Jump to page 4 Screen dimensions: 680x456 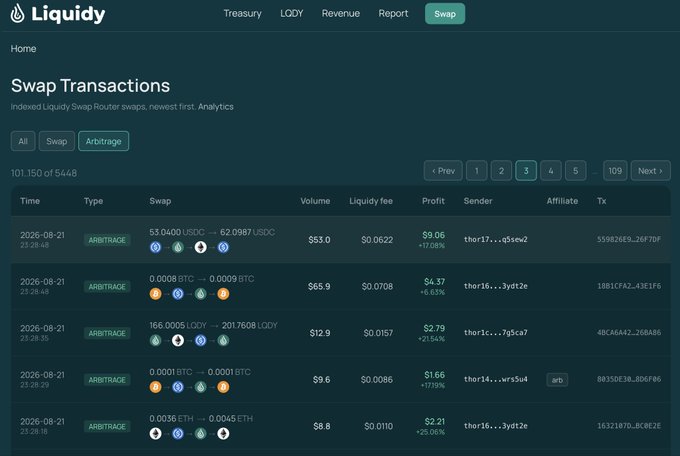click(x=551, y=171)
